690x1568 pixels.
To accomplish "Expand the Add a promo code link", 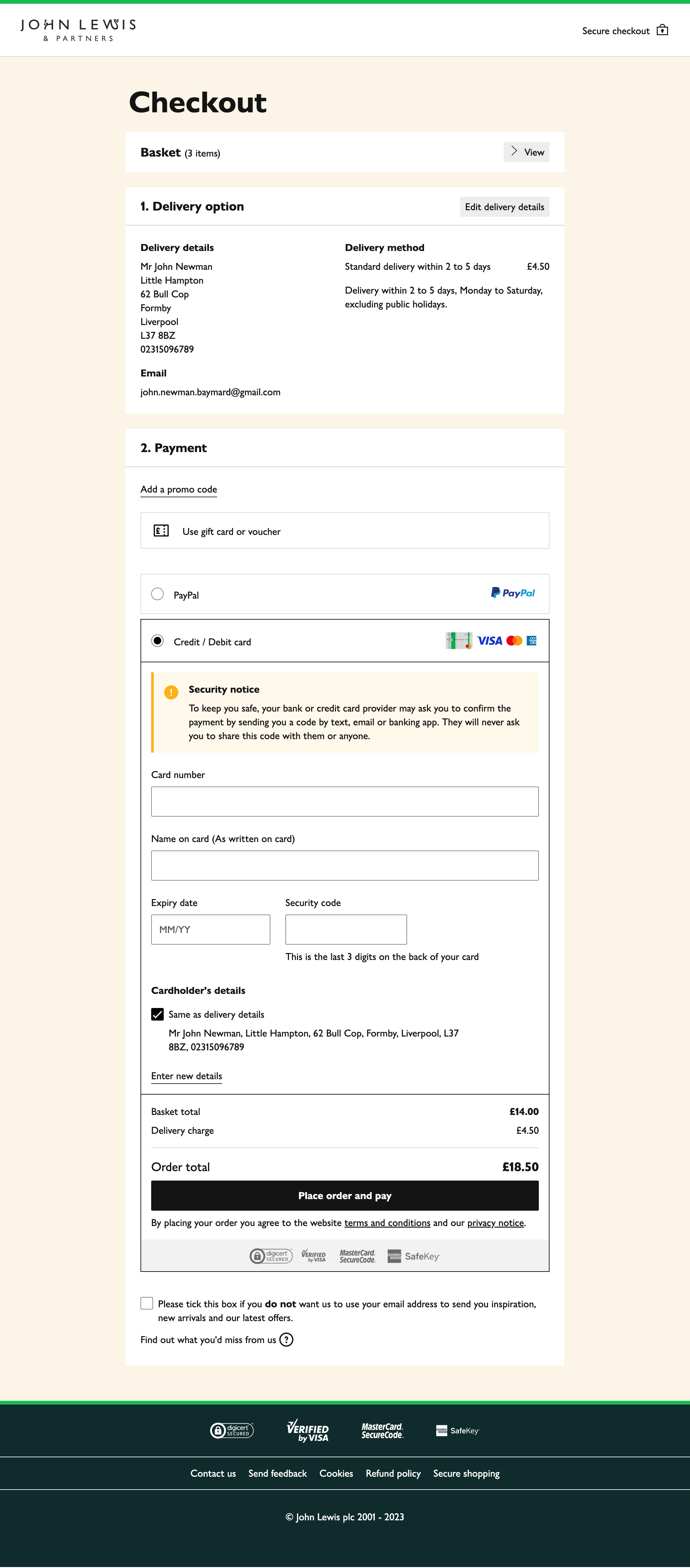I will pyautogui.click(x=178, y=489).
